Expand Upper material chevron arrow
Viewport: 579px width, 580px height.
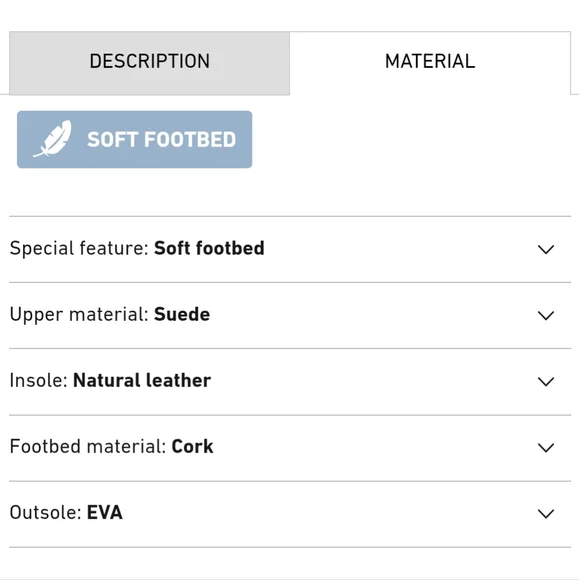pos(546,316)
